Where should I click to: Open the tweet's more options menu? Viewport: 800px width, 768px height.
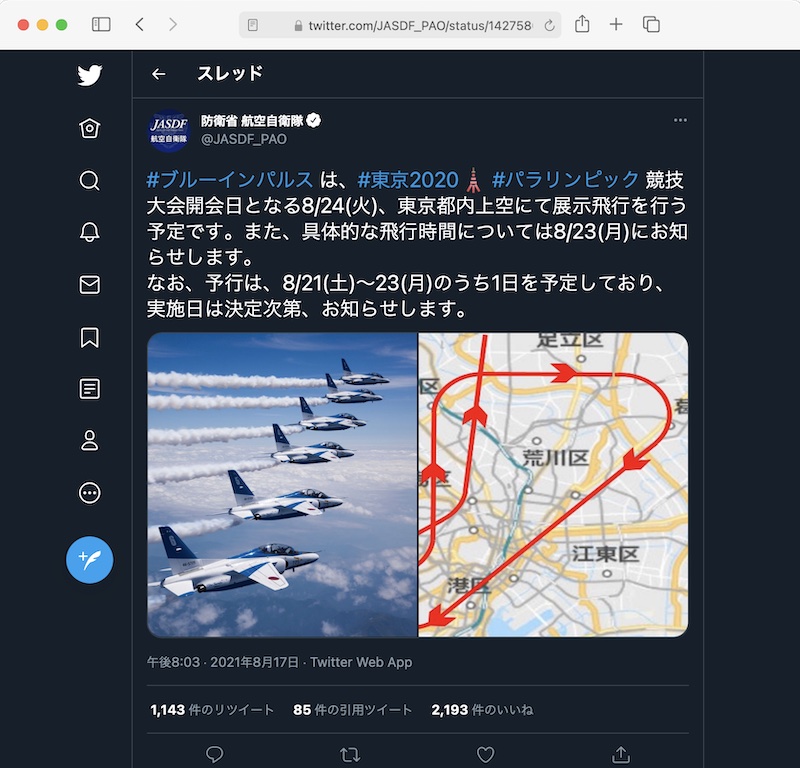[x=679, y=119]
